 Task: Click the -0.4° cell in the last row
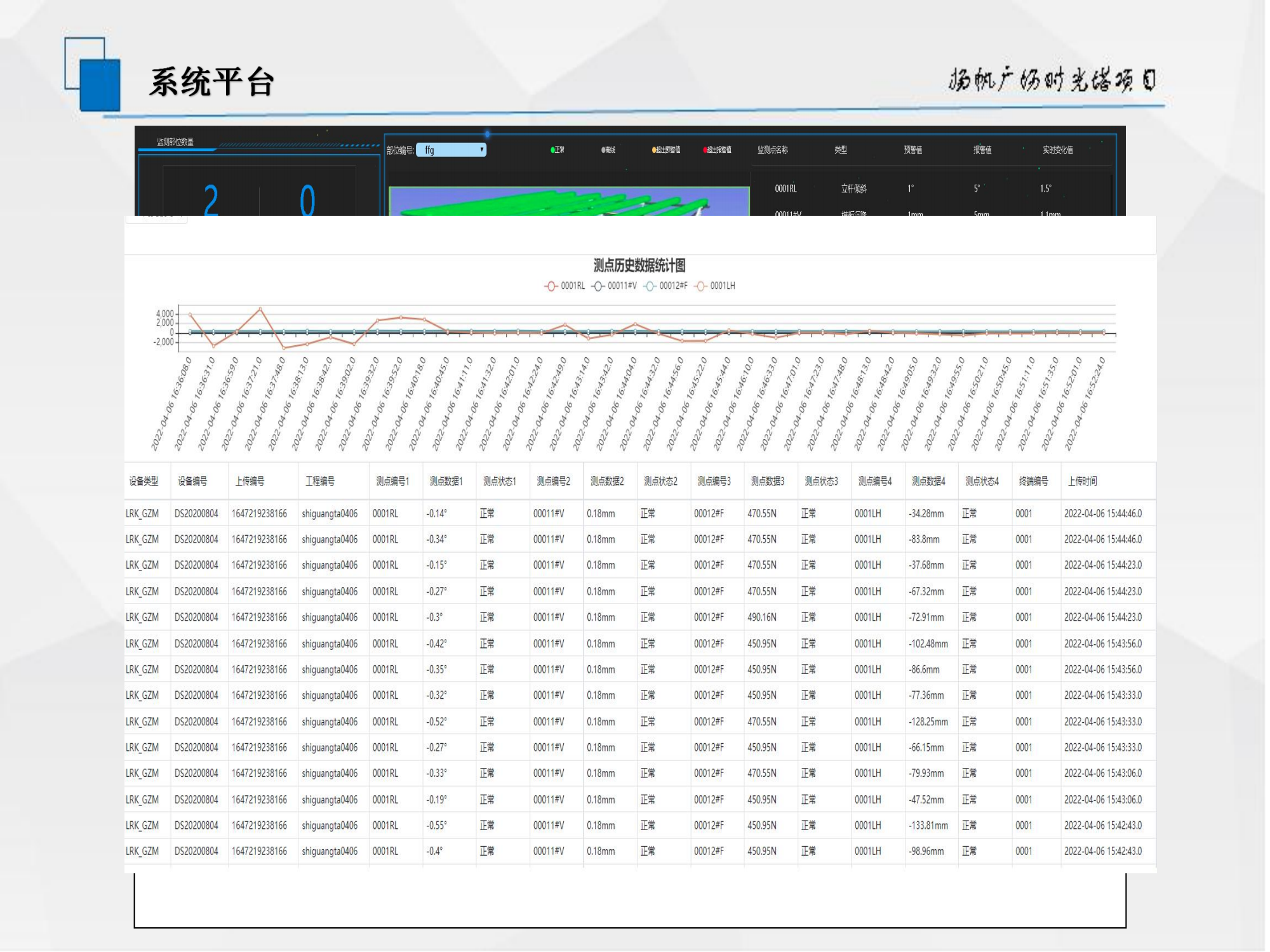click(434, 851)
